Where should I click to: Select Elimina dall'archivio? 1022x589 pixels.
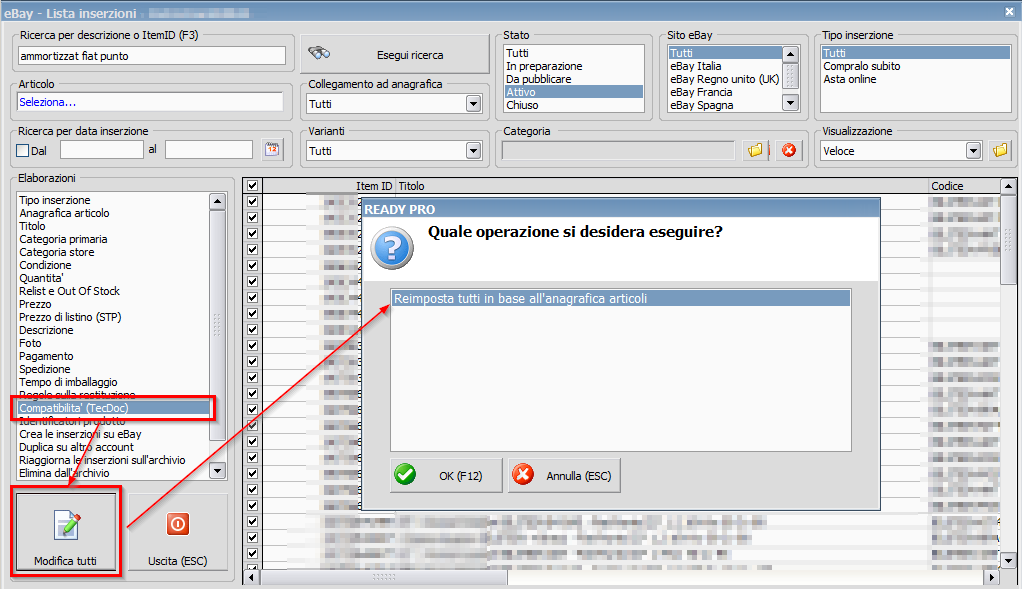coord(113,474)
